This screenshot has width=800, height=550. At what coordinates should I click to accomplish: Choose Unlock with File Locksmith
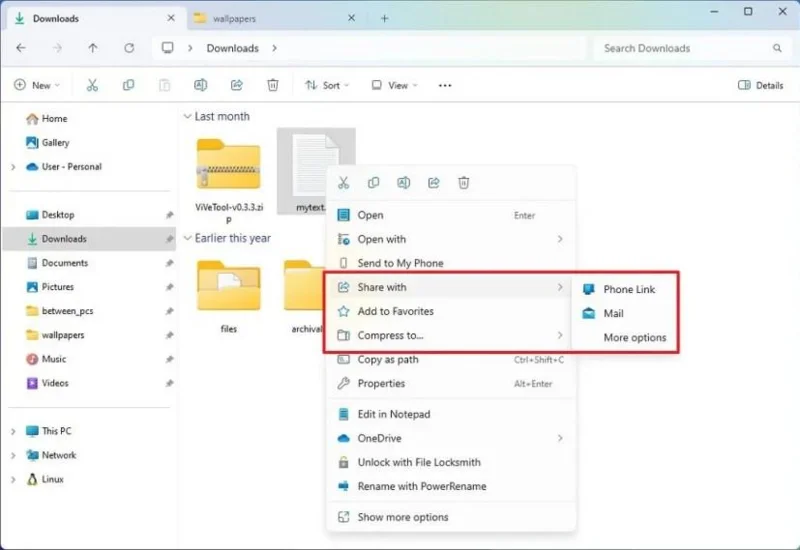tap(451, 462)
